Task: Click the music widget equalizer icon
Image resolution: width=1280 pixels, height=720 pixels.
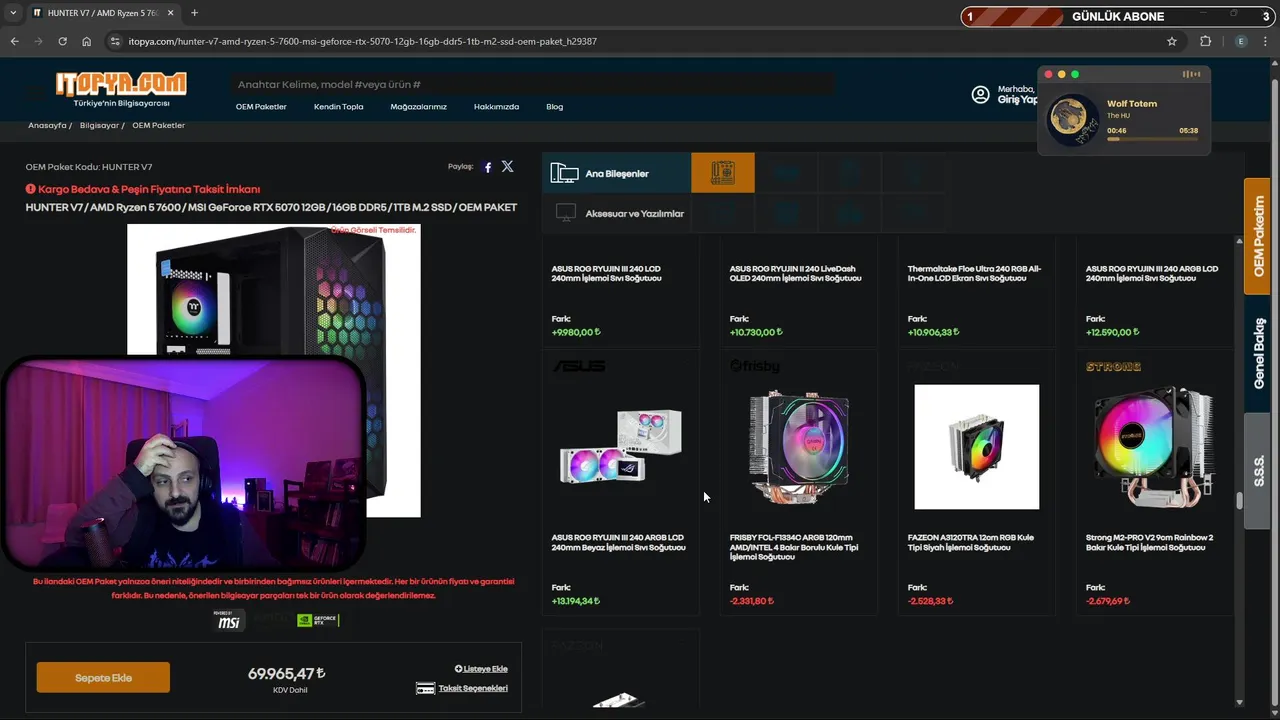Action: point(1191,74)
